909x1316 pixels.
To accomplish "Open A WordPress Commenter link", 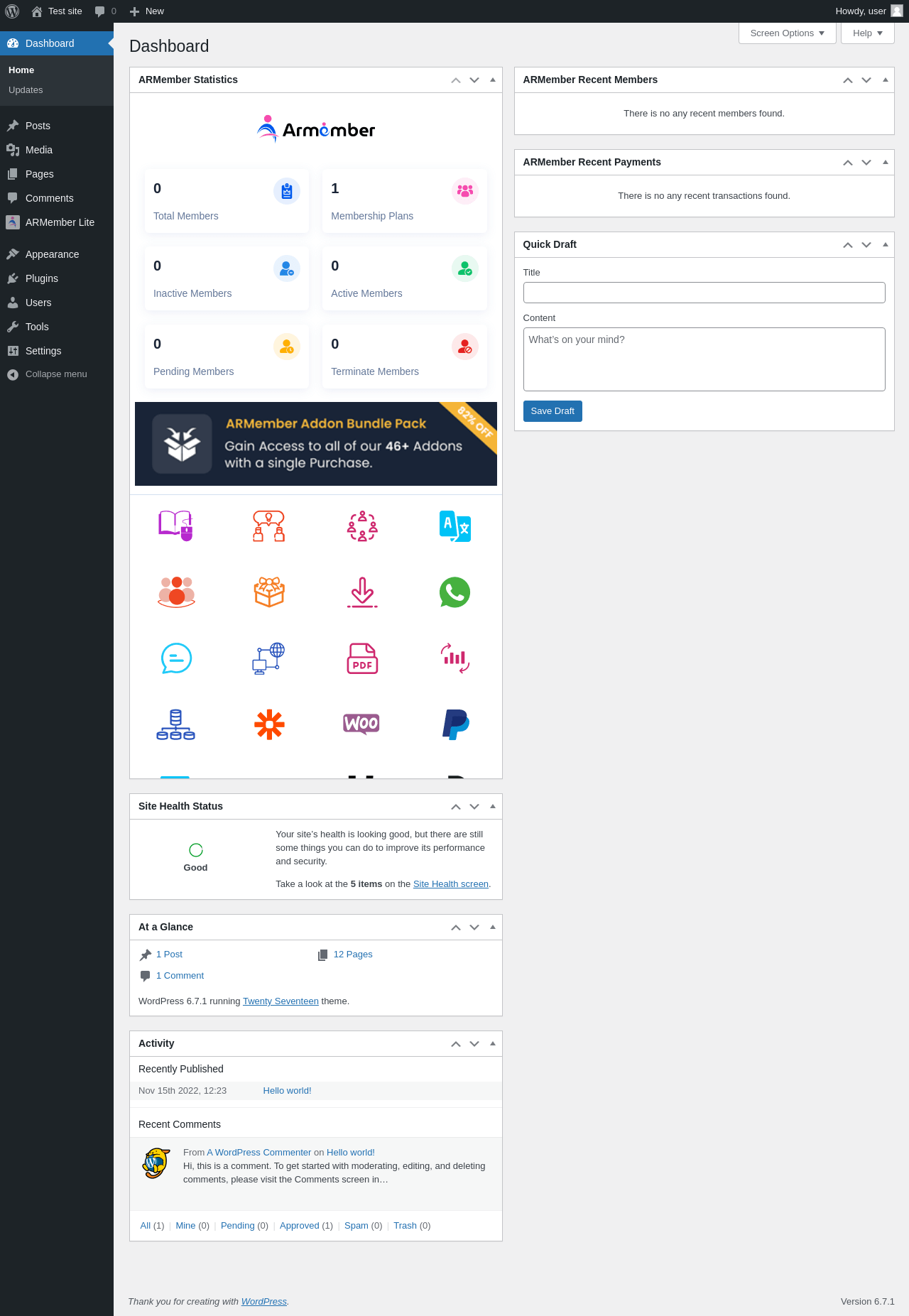I will point(259,1153).
